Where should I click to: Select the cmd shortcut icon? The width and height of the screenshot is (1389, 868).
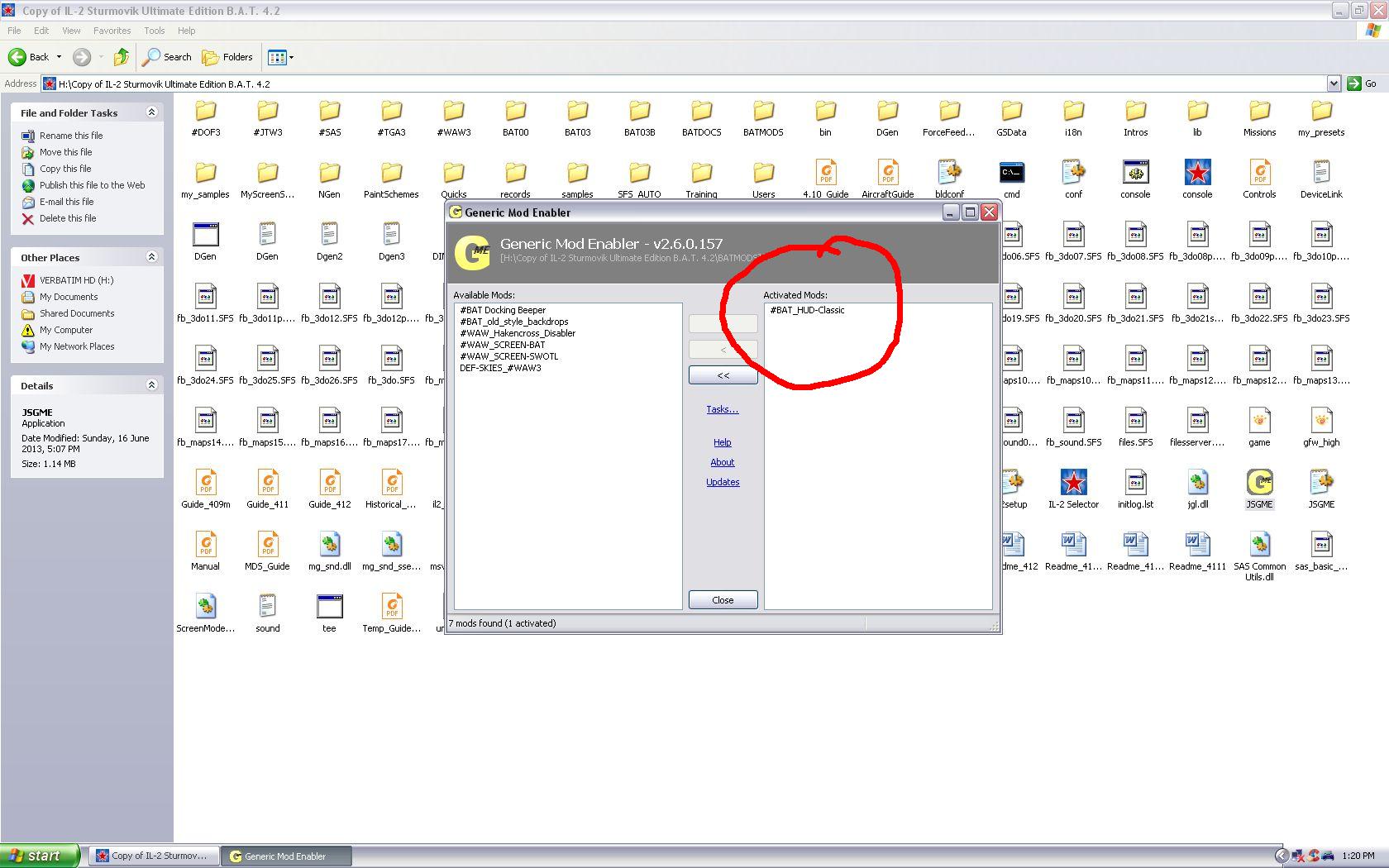tap(1011, 179)
